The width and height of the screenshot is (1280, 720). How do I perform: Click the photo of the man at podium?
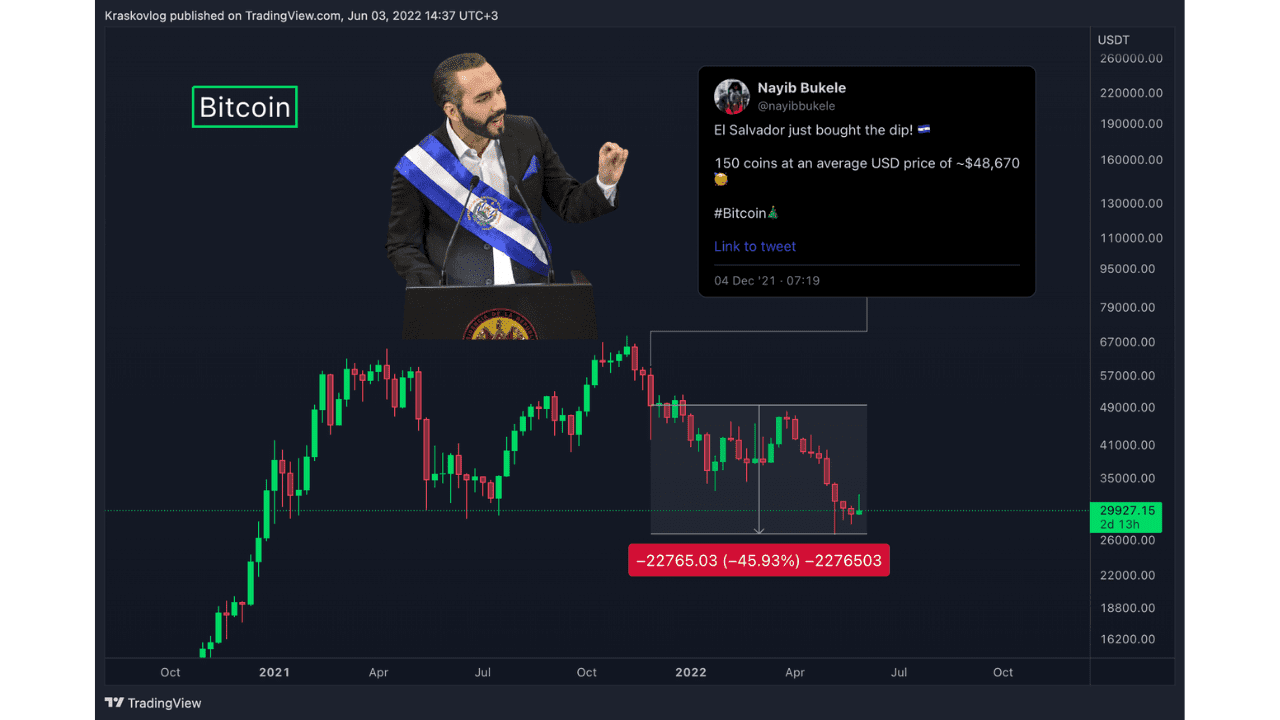(x=508, y=197)
